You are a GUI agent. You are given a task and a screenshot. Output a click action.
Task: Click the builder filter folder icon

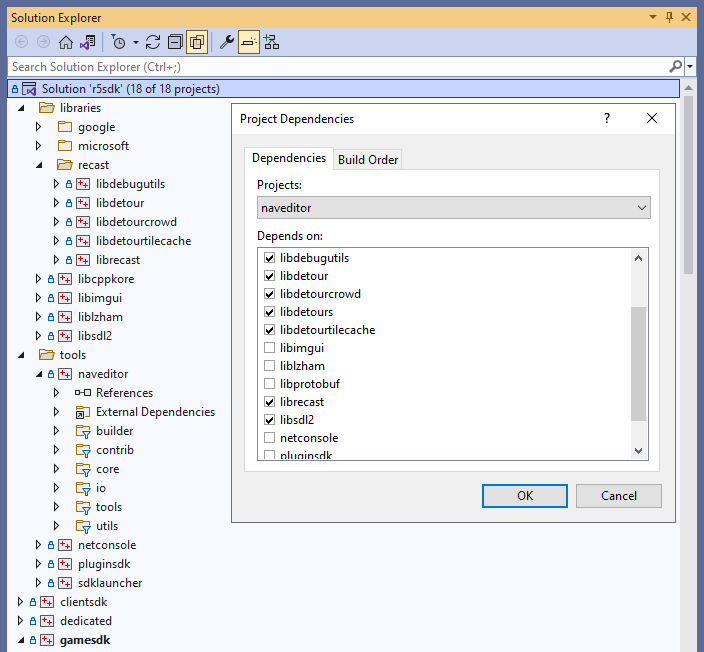click(83, 431)
